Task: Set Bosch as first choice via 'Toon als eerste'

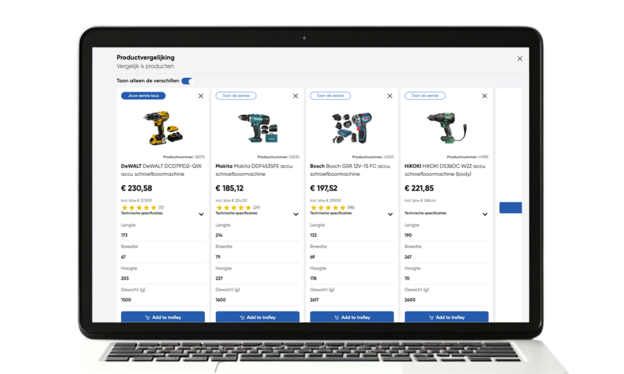Action: 330,95
